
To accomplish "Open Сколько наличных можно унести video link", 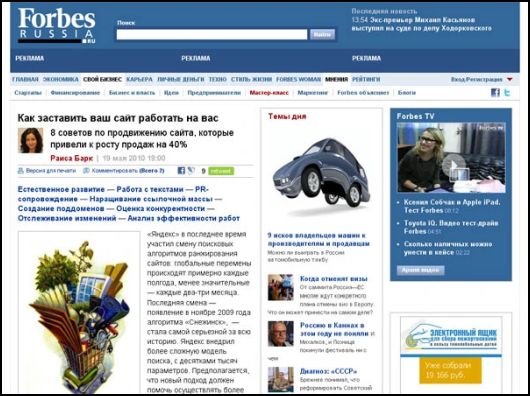I will point(448,248).
